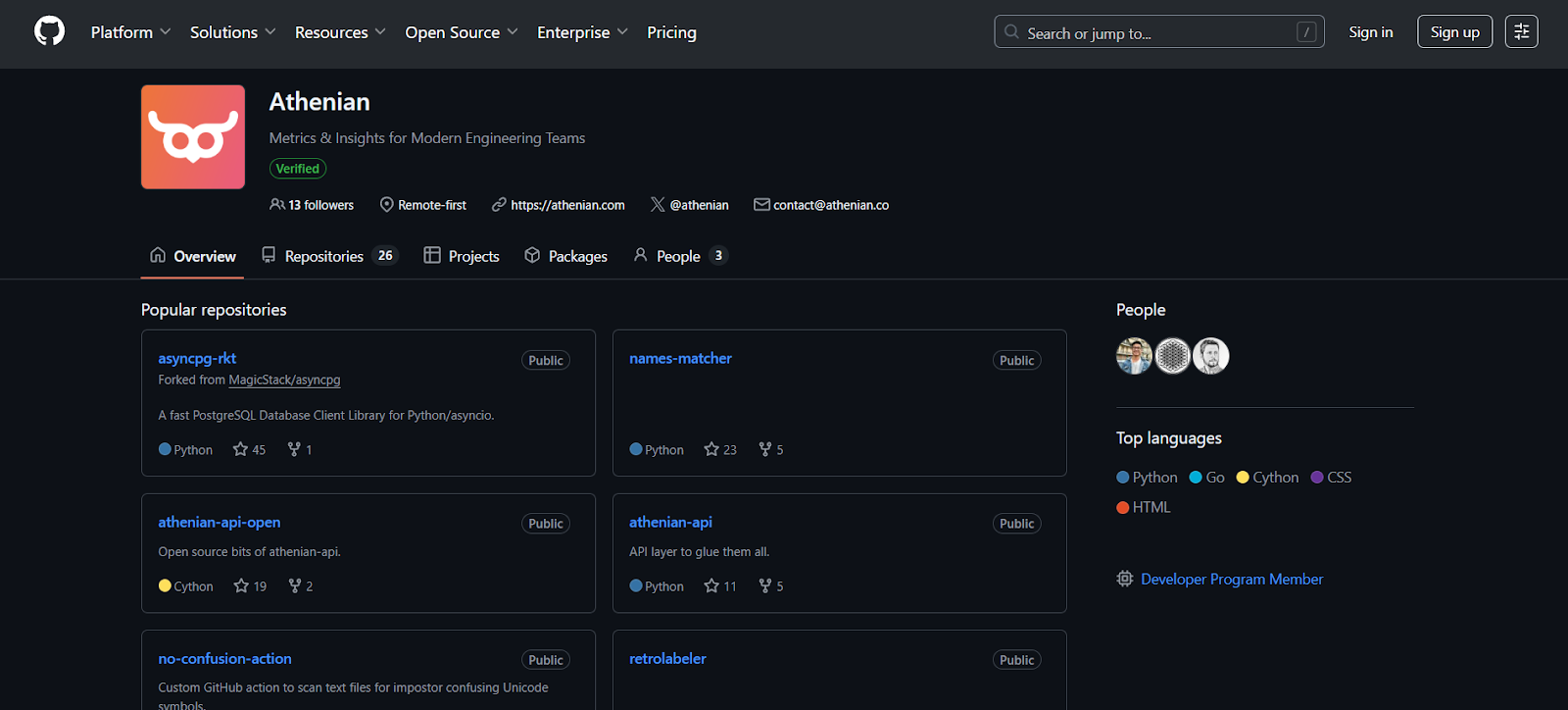Click the Cython language label in athenian-api-open card
The height and width of the screenshot is (710, 1568).
pos(193,586)
